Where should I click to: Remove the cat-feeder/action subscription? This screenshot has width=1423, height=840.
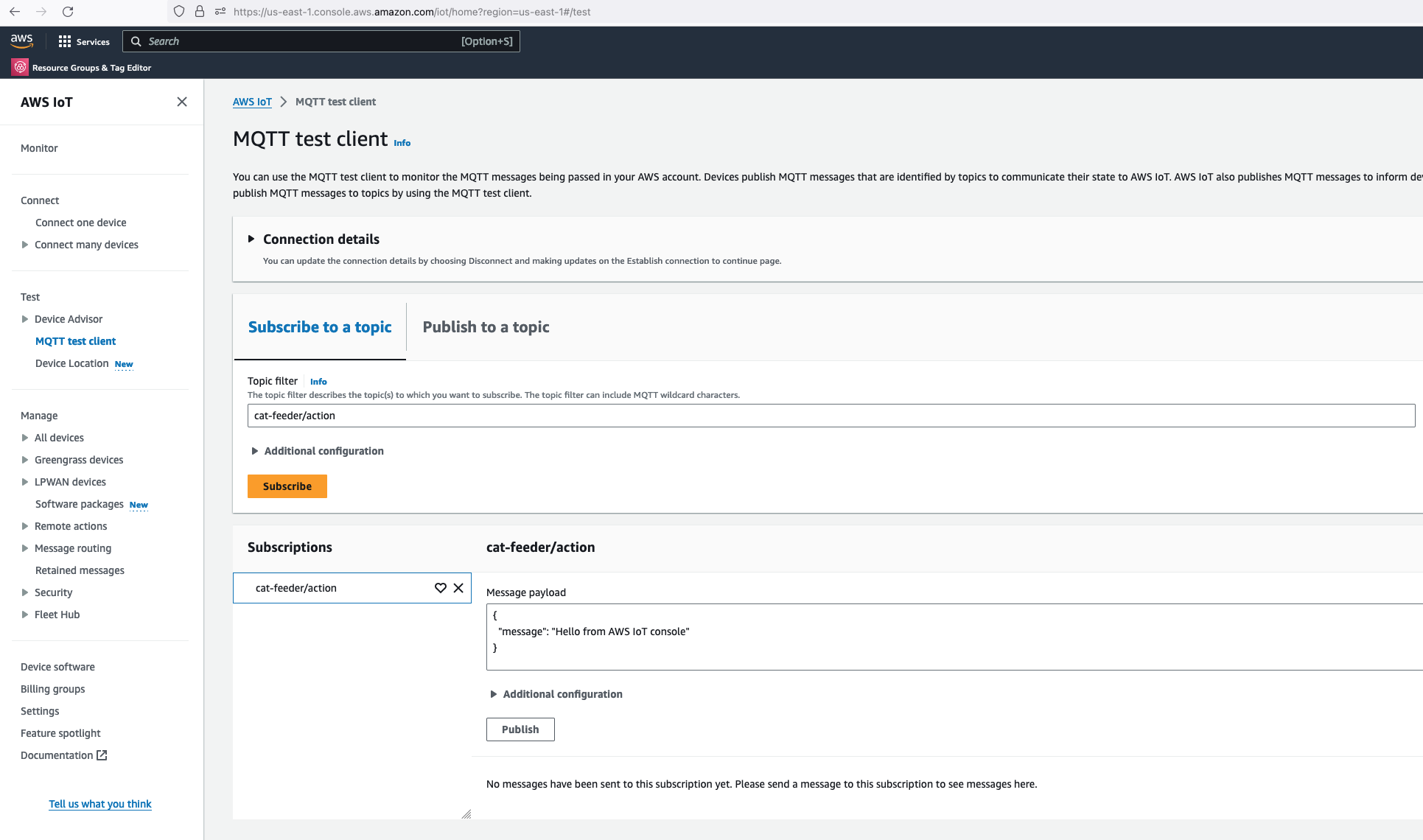[x=458, y=588]
